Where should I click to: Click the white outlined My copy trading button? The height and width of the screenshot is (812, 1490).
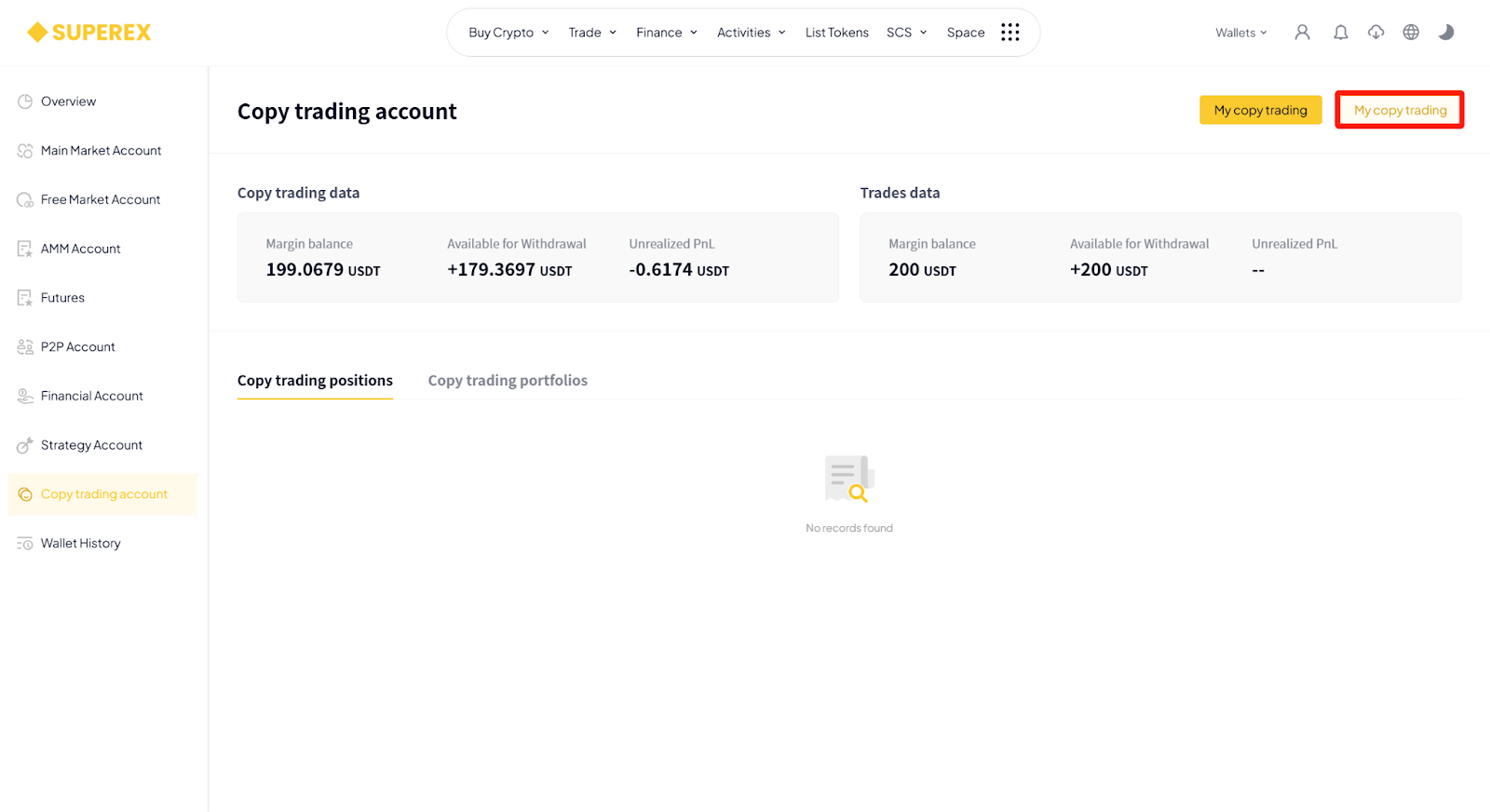1400,110
